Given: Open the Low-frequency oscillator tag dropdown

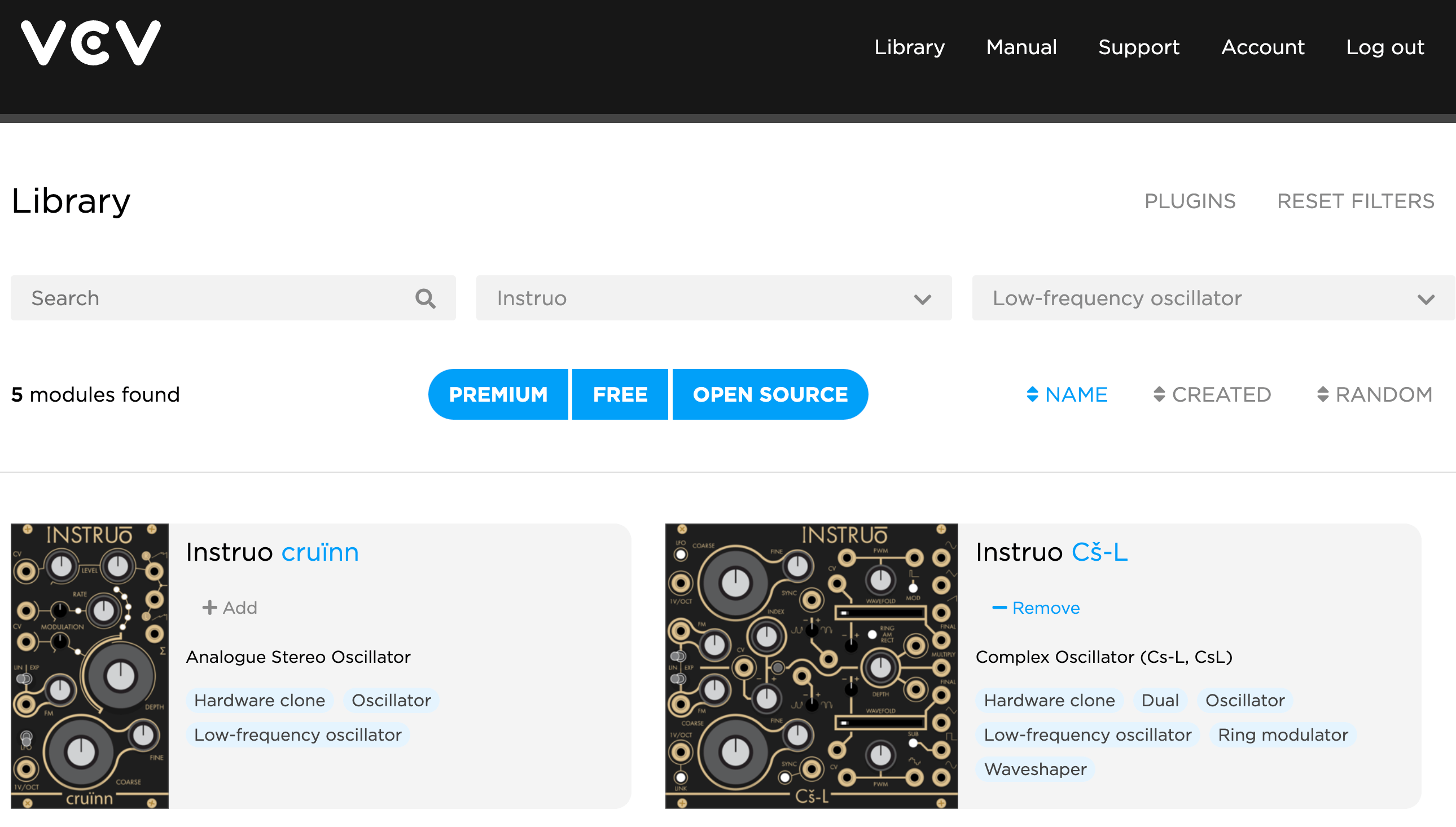Looking at the screenshot, I should (1213, 298).
